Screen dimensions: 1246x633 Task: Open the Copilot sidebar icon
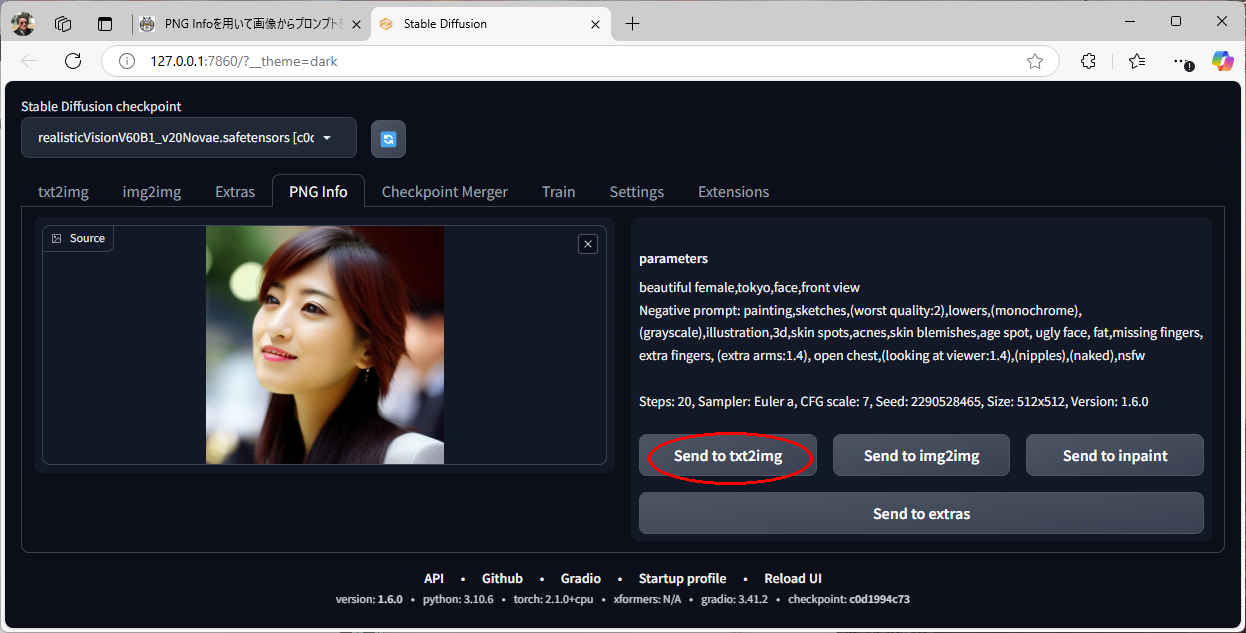click(x=1222, y=61)
